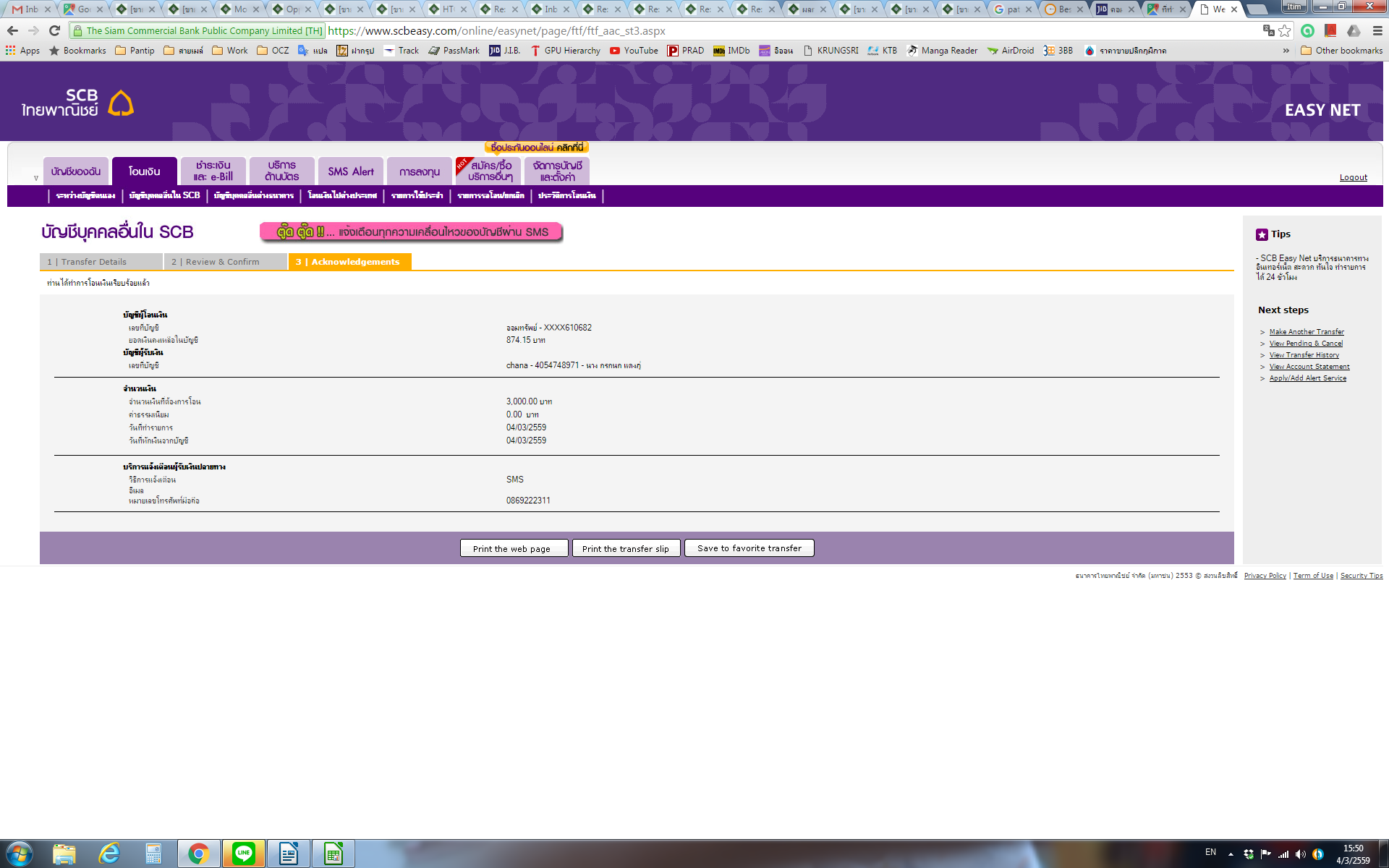Click the Chrome reload page icon
The height and width of the screenshot is (868, 1389).
point(54,30)
